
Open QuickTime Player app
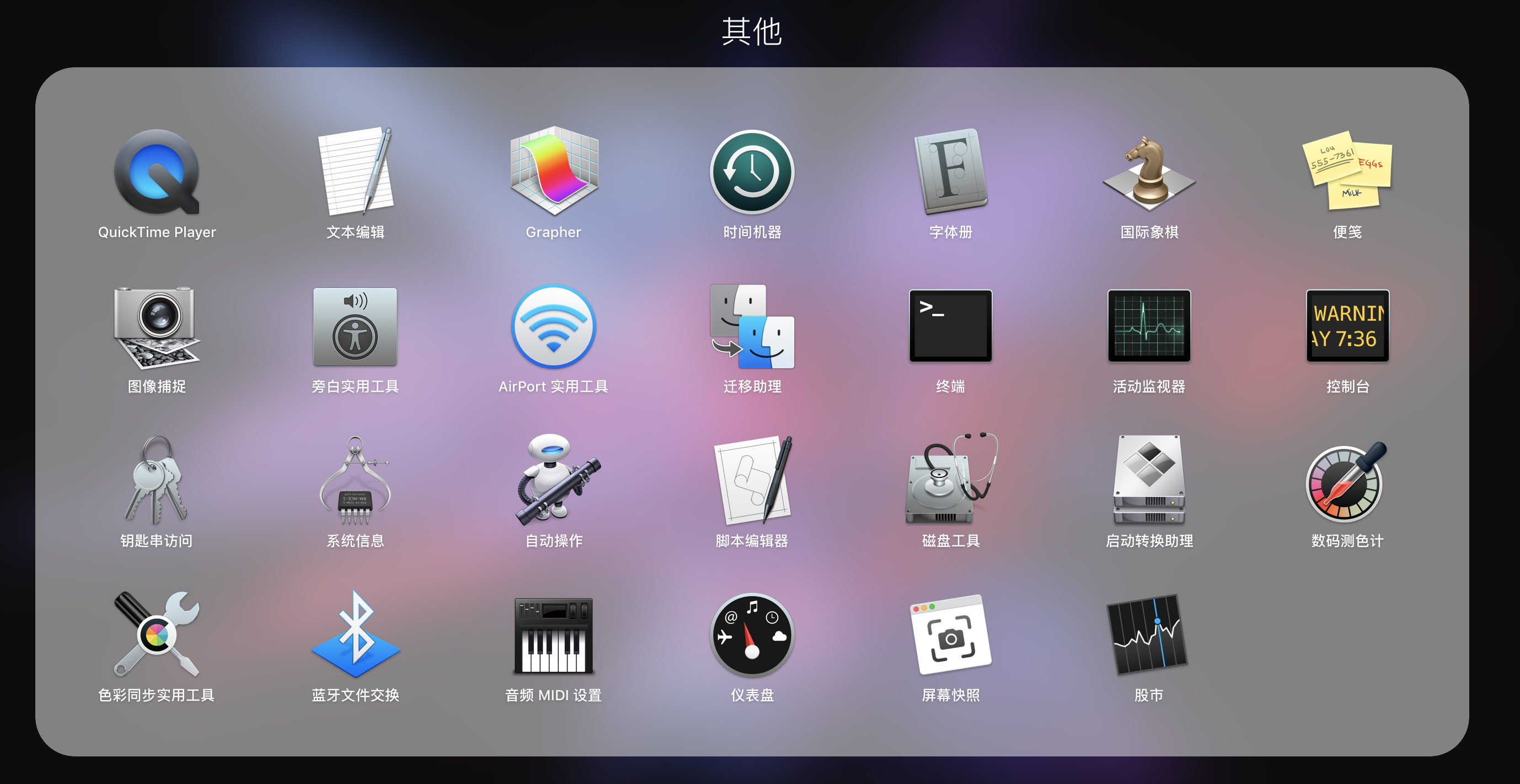tap(157, 172)
